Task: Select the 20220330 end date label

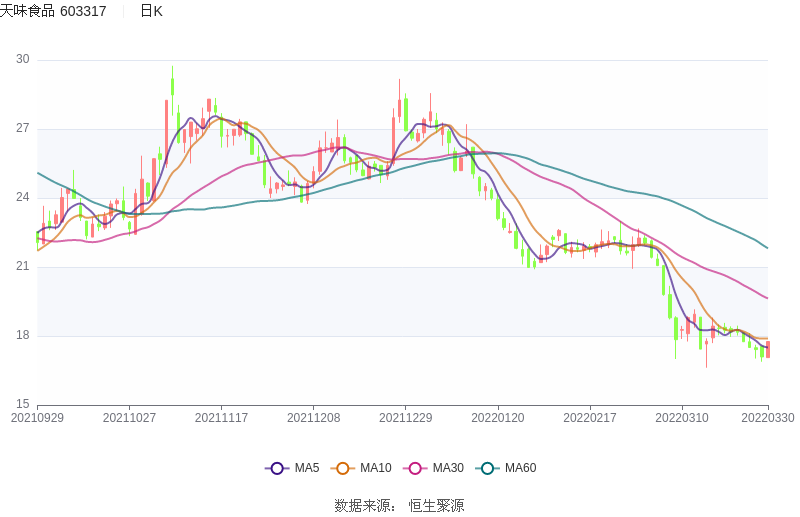Action: pos(768,418)
